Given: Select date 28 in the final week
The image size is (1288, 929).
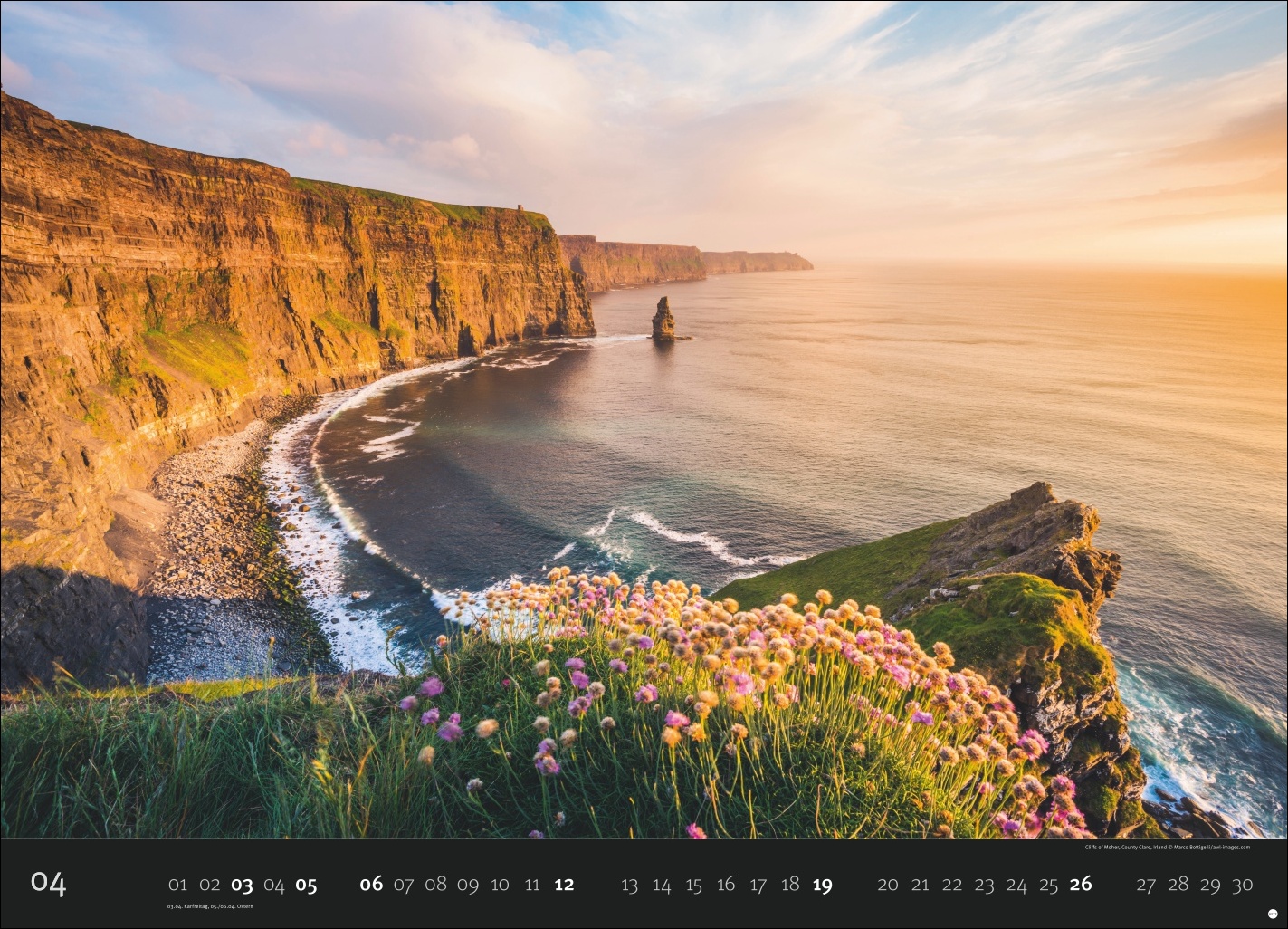Looking at the screenshot, I should tap(1178, 885).
